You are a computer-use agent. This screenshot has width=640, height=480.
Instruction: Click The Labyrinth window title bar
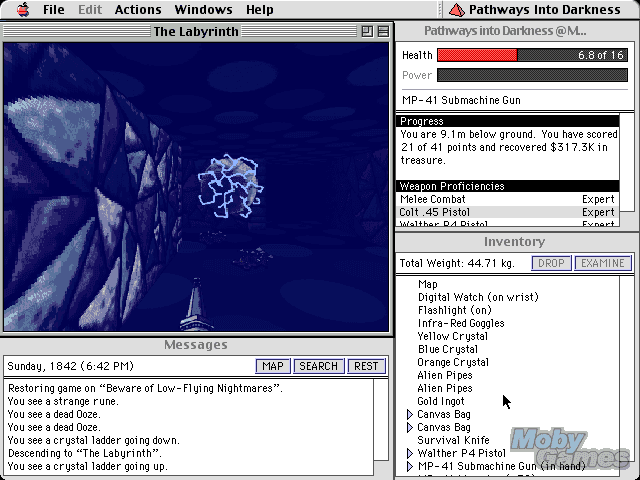click(196, 31)
